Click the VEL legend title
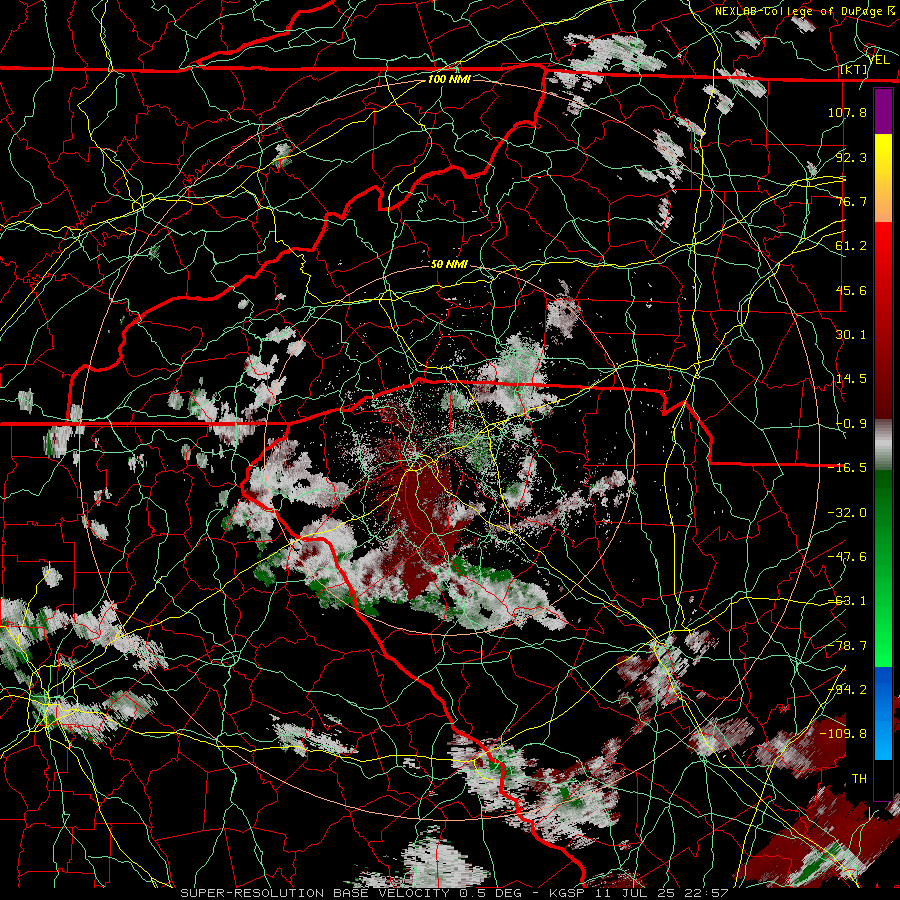The image size is (900, 900). coord(878,59)
